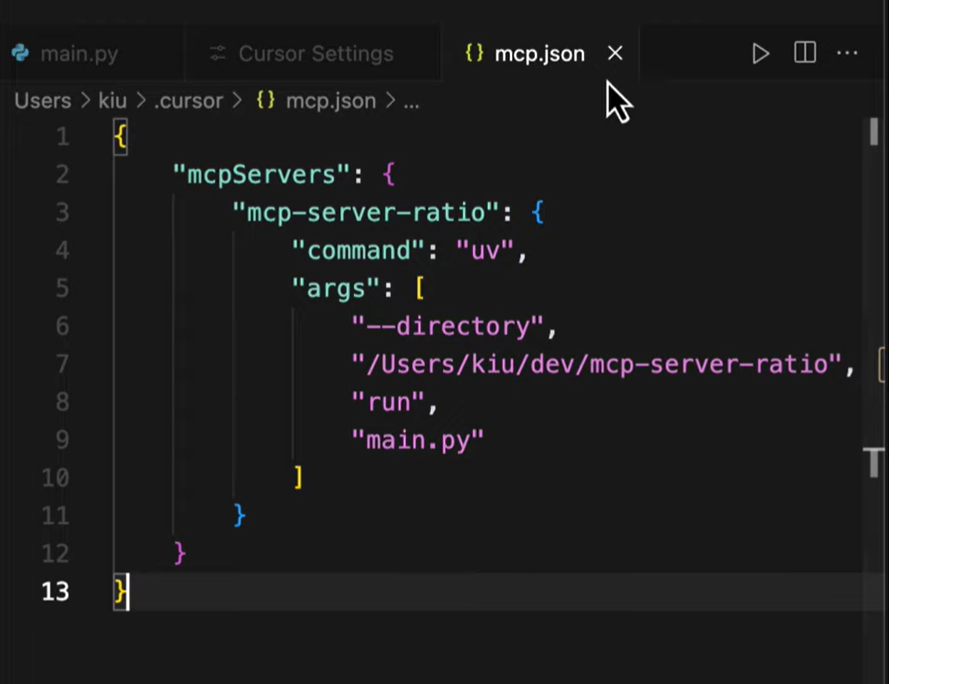This screenshot has height=684, width=956.
Task: Expand the Users breadcrumb segment
Action: click(x=42, y=101)
